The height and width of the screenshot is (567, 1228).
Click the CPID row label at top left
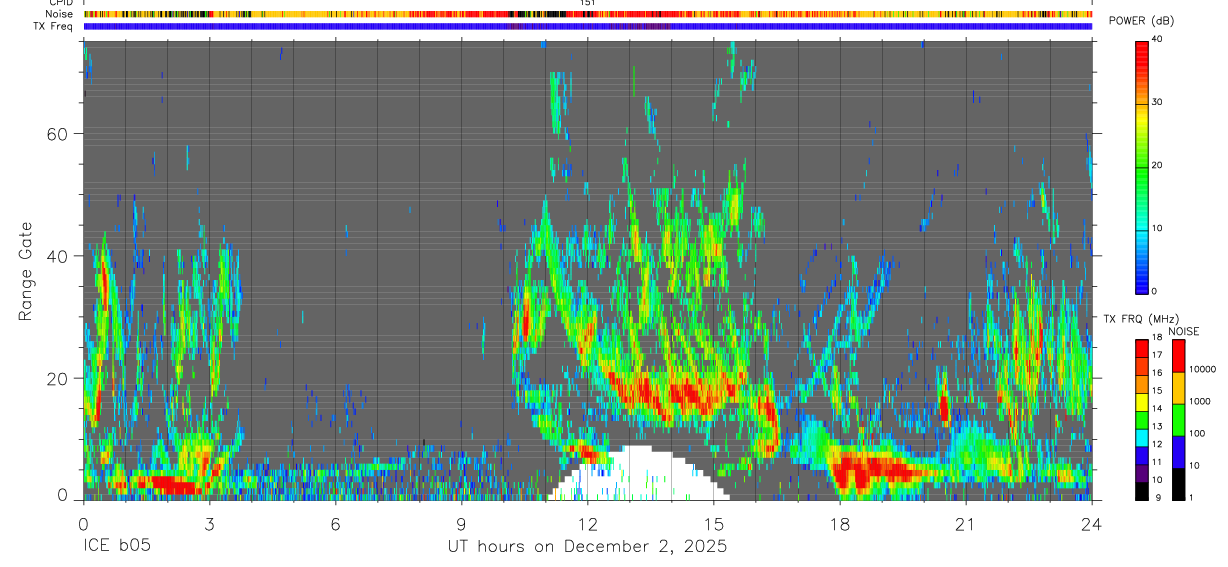tap(62, 3)
